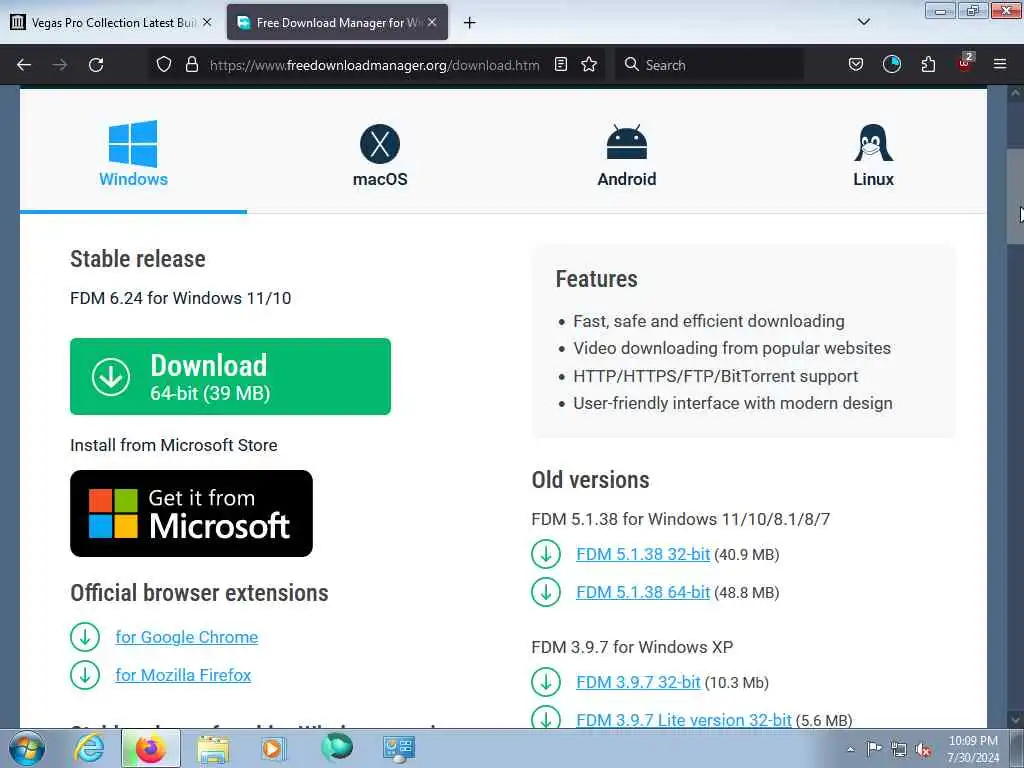Show hidden system tray icons arrow
The height and width of the screenshot is (768, 1024).
(x=850, y=749)
